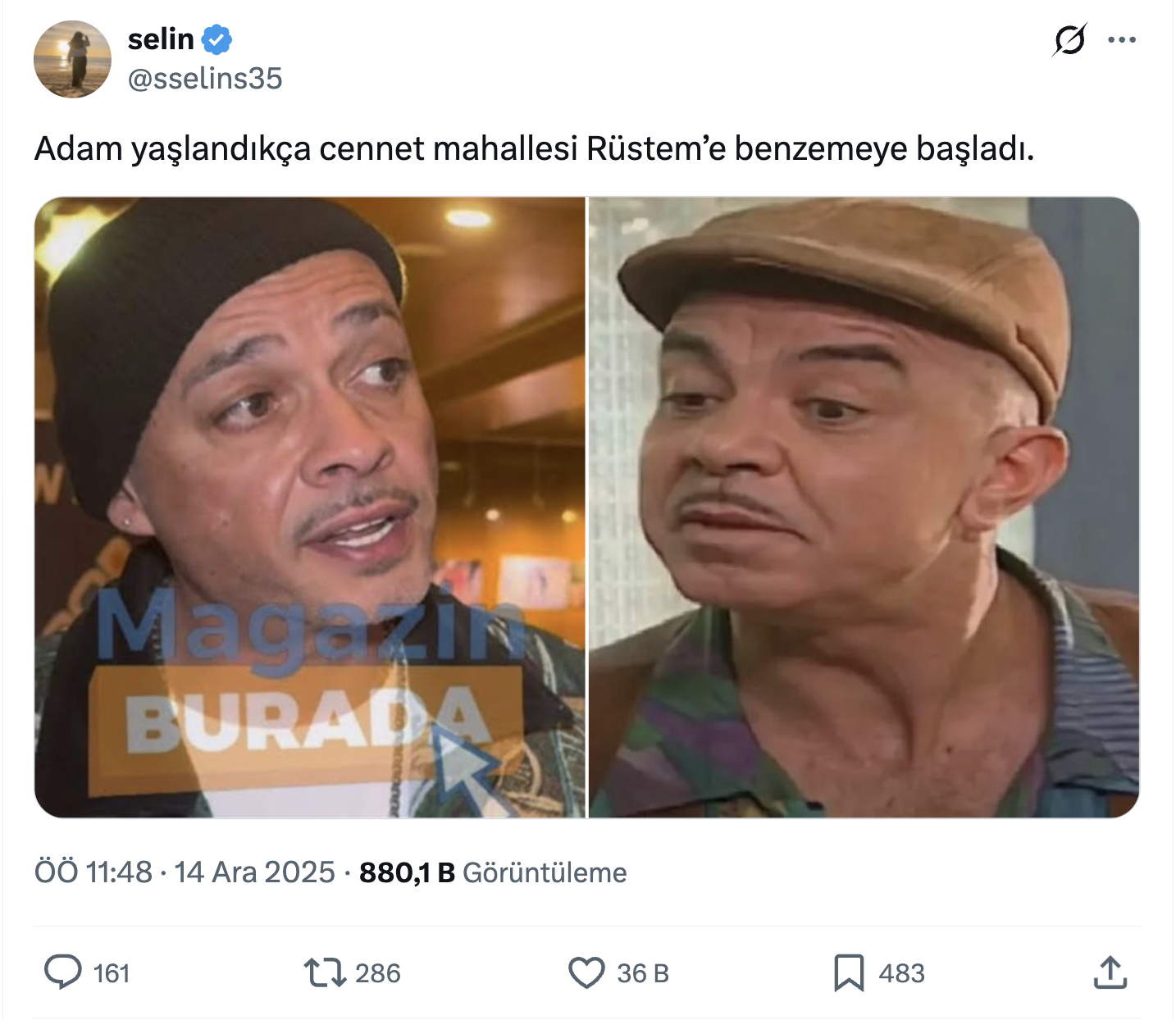This screenshot has width=1176, height=1020.
Task: Click the blue verified badge
Action: click(x=217, y=39)
